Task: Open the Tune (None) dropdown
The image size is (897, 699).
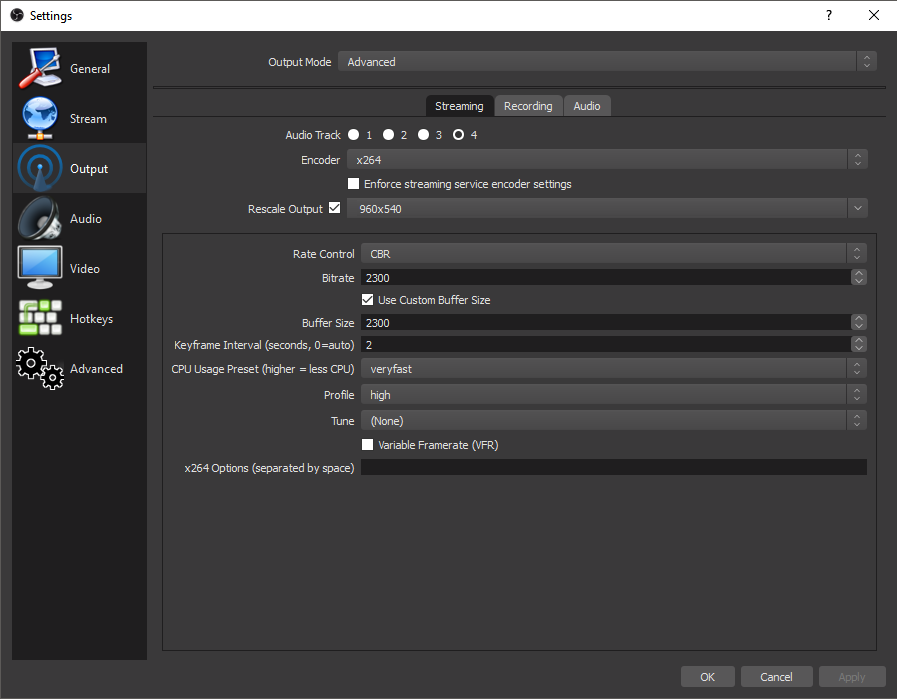Action: (x=613, y=420)
